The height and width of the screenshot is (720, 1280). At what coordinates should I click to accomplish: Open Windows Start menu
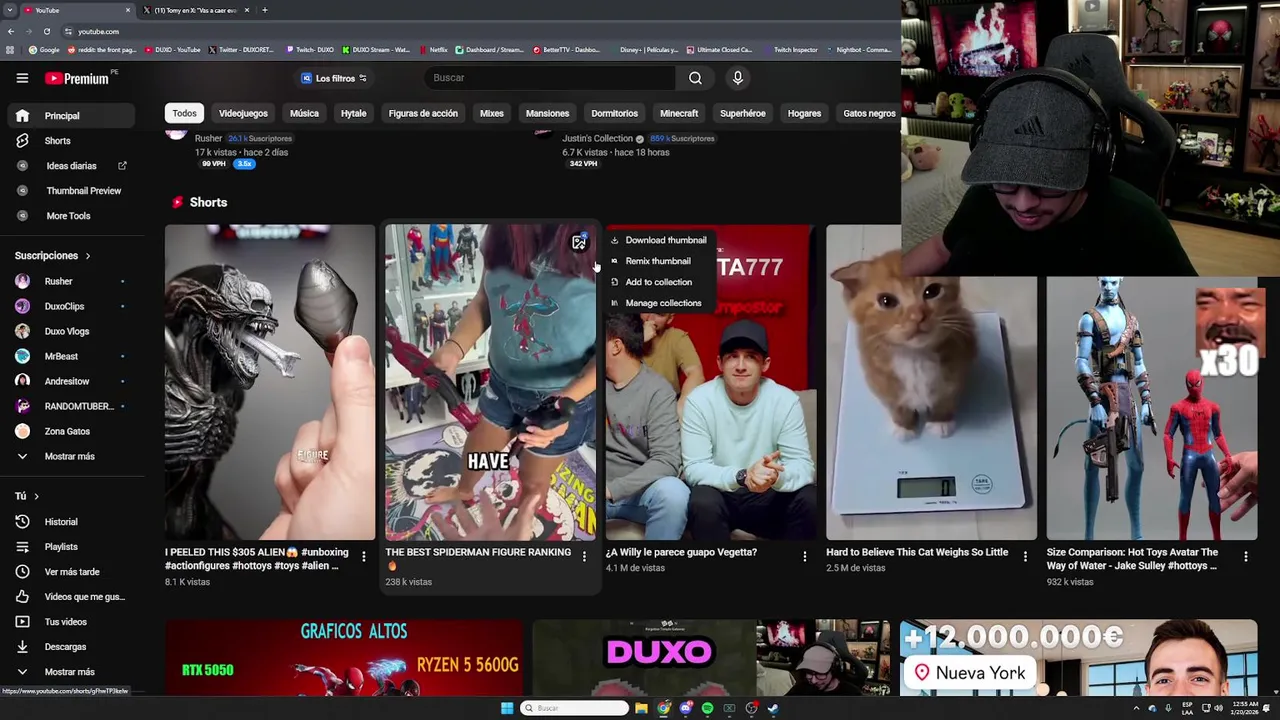[x=507, y=708]
